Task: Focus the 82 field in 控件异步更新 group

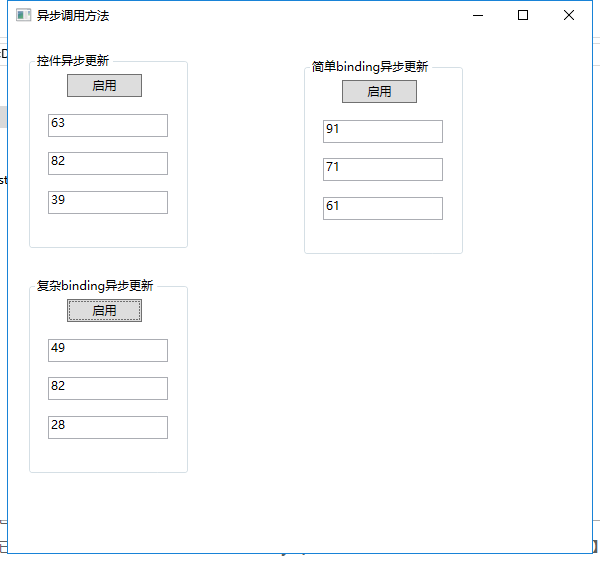Action: pyautogui.click(x=107, y=163)
